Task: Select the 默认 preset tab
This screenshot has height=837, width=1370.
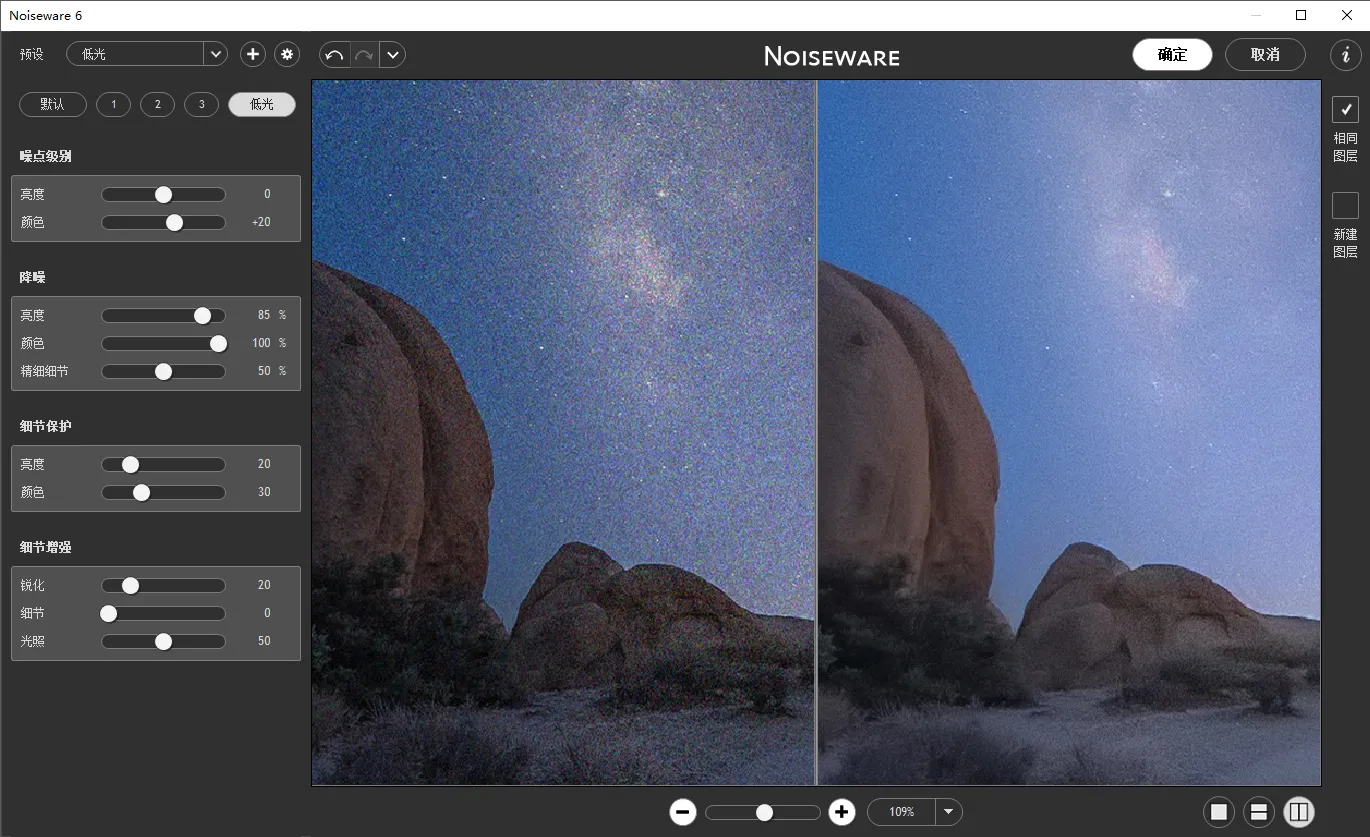Action: pyautogui.click(x=53, y=105)
